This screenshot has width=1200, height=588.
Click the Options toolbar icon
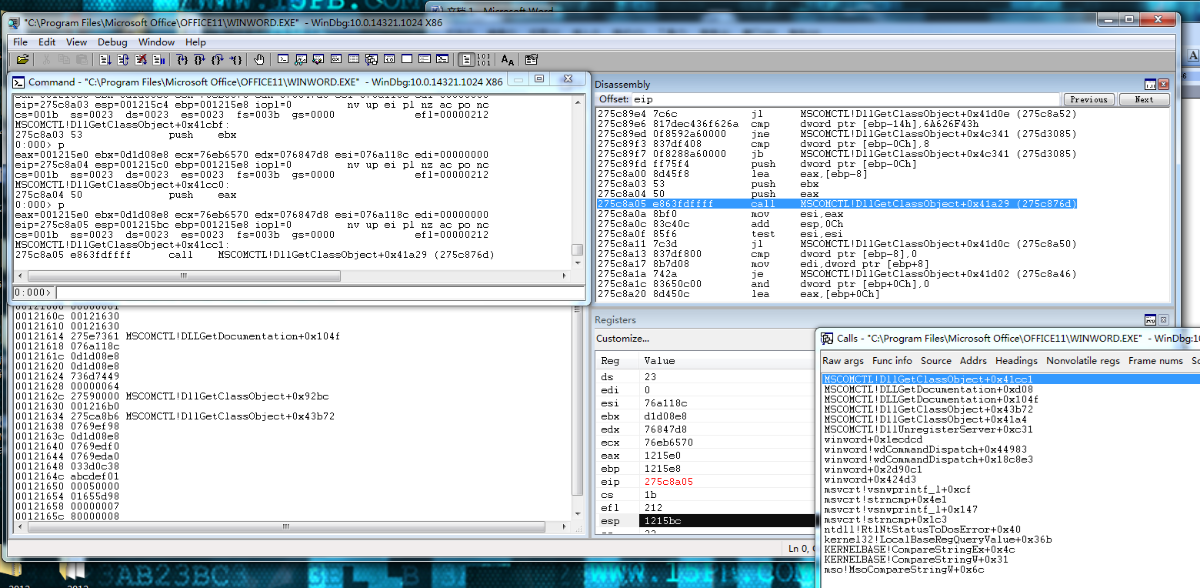(531, 60)
